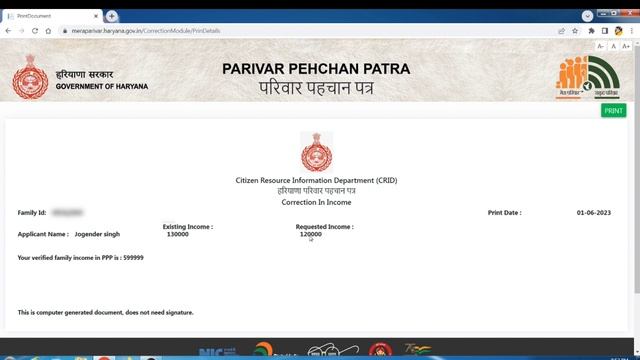Viewport: 640px width, 360px height.
Task: Click the Haryana government emblem in header
Action: (x=30, y=77)
